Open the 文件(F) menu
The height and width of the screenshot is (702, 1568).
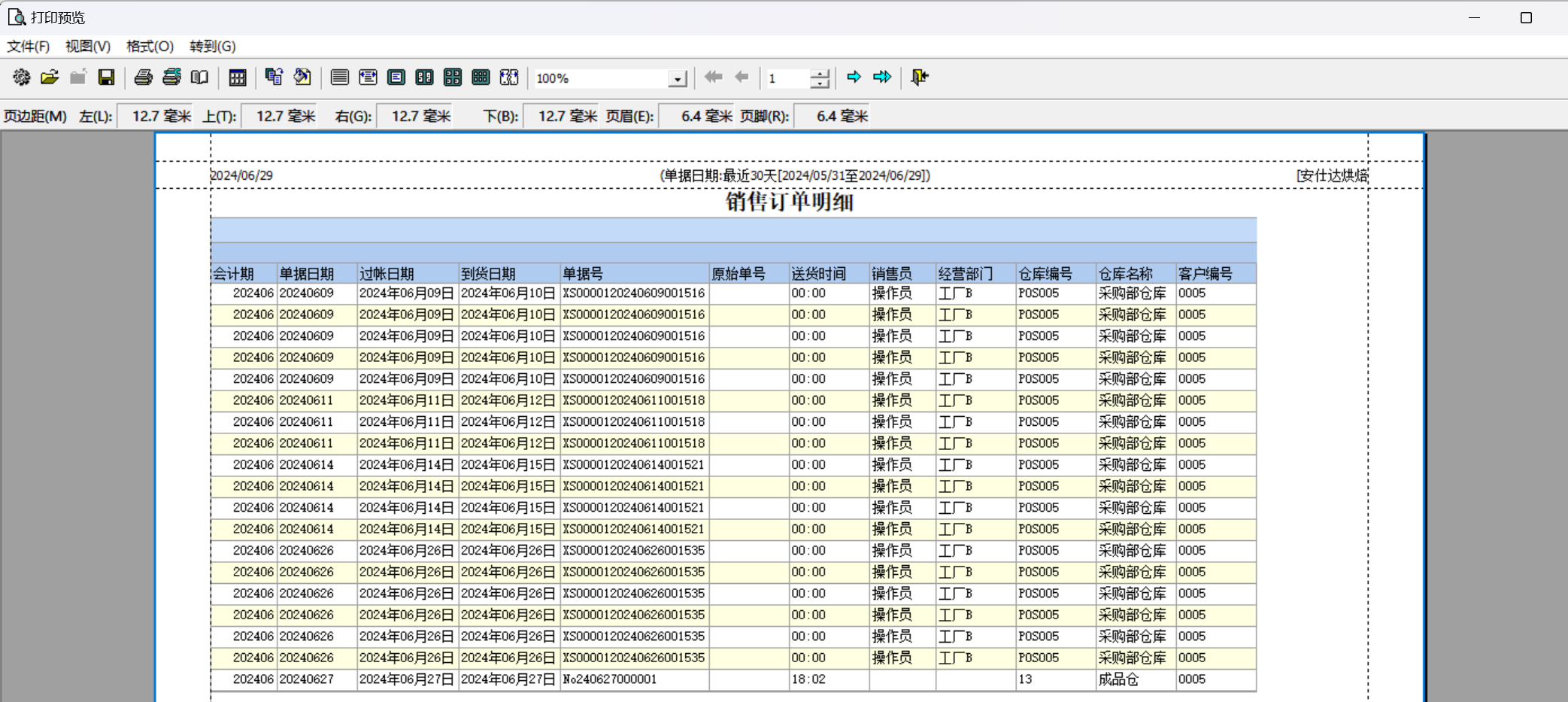coord(29,47)
